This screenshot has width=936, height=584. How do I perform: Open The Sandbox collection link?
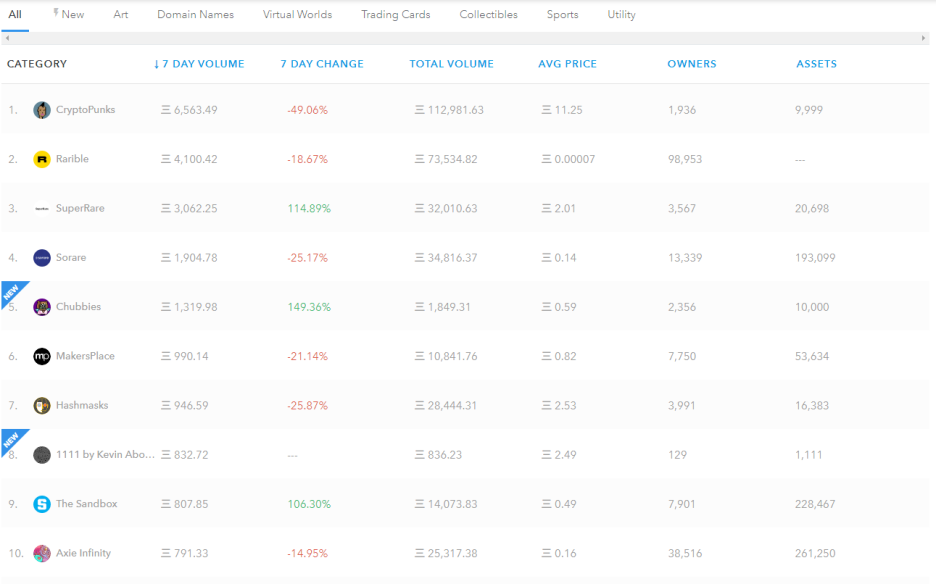87,504
